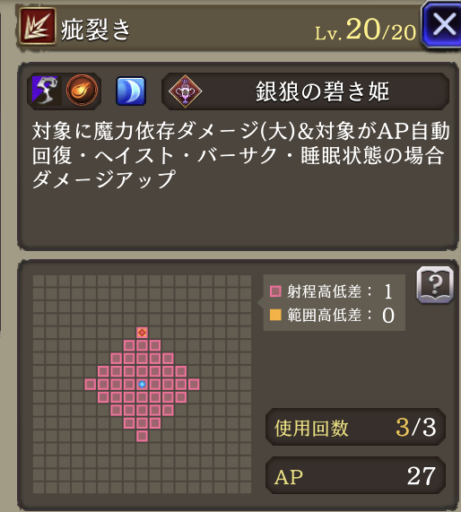461x512 pixels.
Task: Tap the orange 範囲高低差 legend square
Action: [x=275, y=315]
